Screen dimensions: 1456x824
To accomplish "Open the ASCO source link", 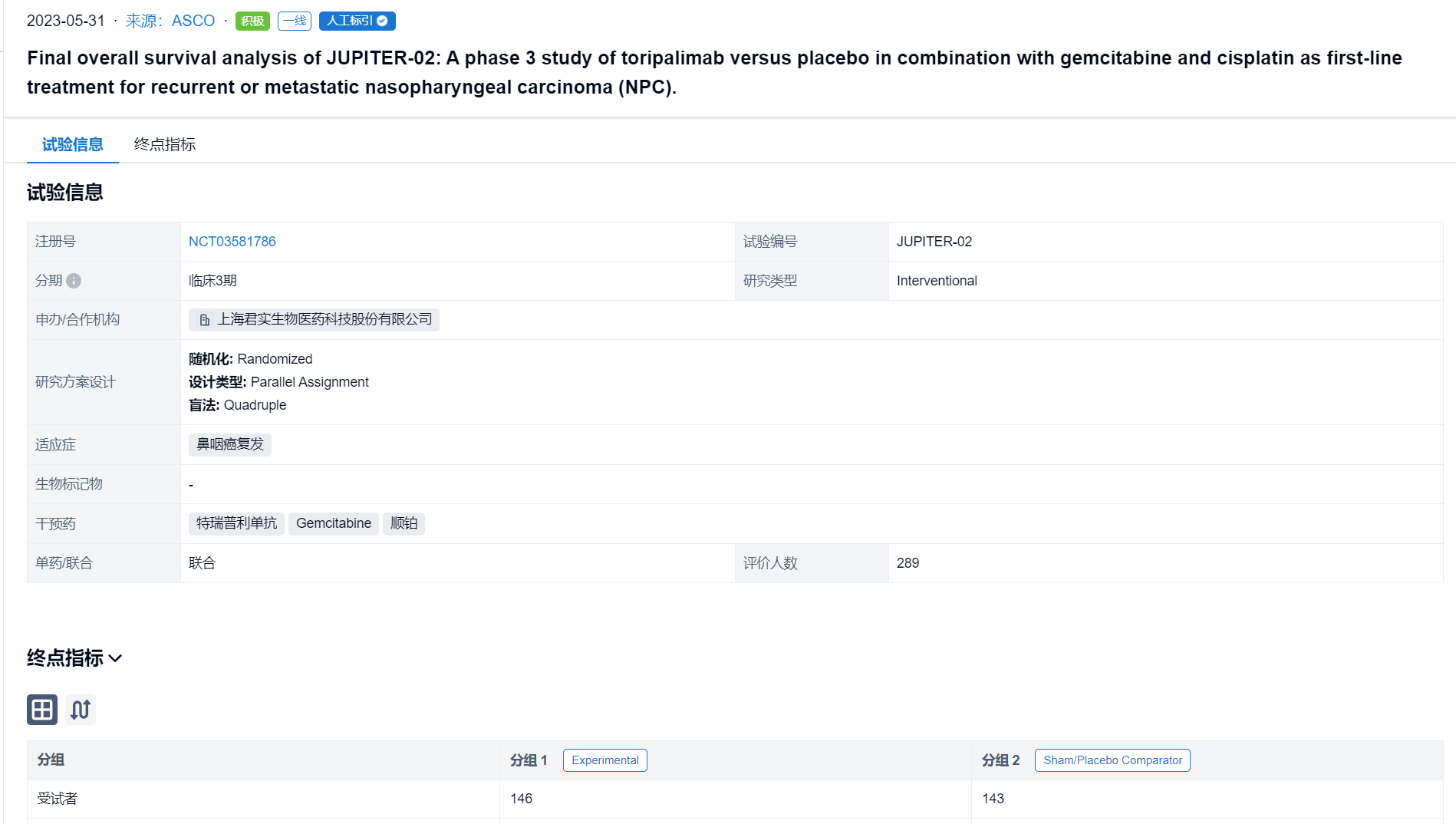I will coord(170,21).
